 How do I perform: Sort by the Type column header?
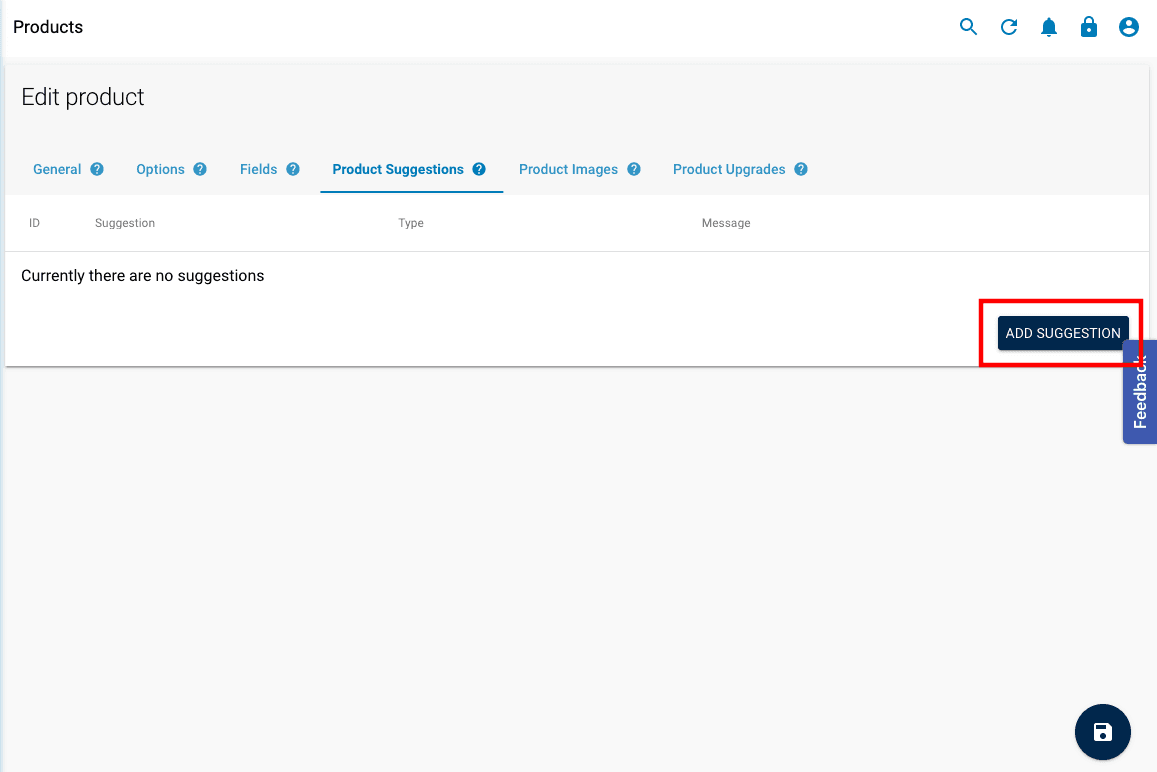[411, 223]
